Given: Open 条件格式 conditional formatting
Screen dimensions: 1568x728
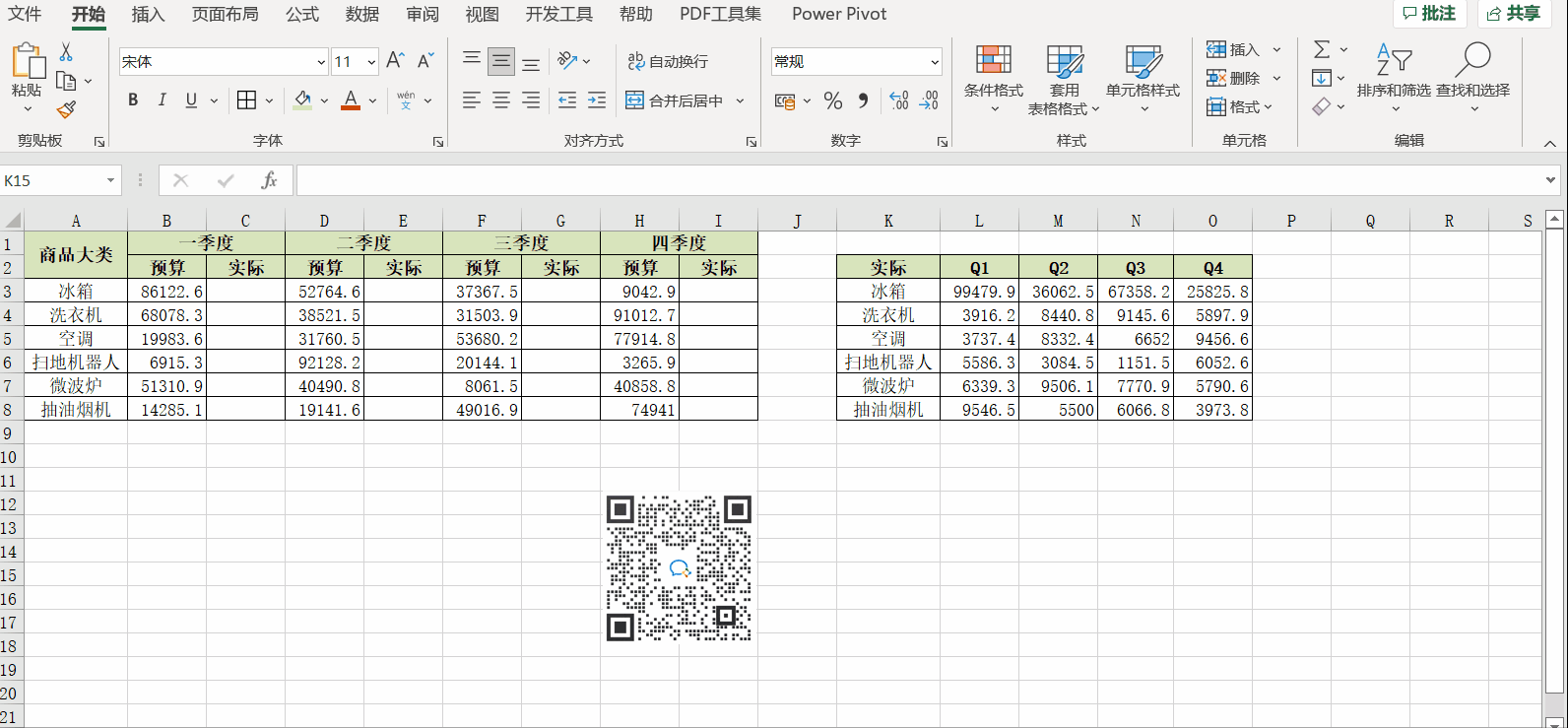Looking at the screenshot, I should click(994, 79).
